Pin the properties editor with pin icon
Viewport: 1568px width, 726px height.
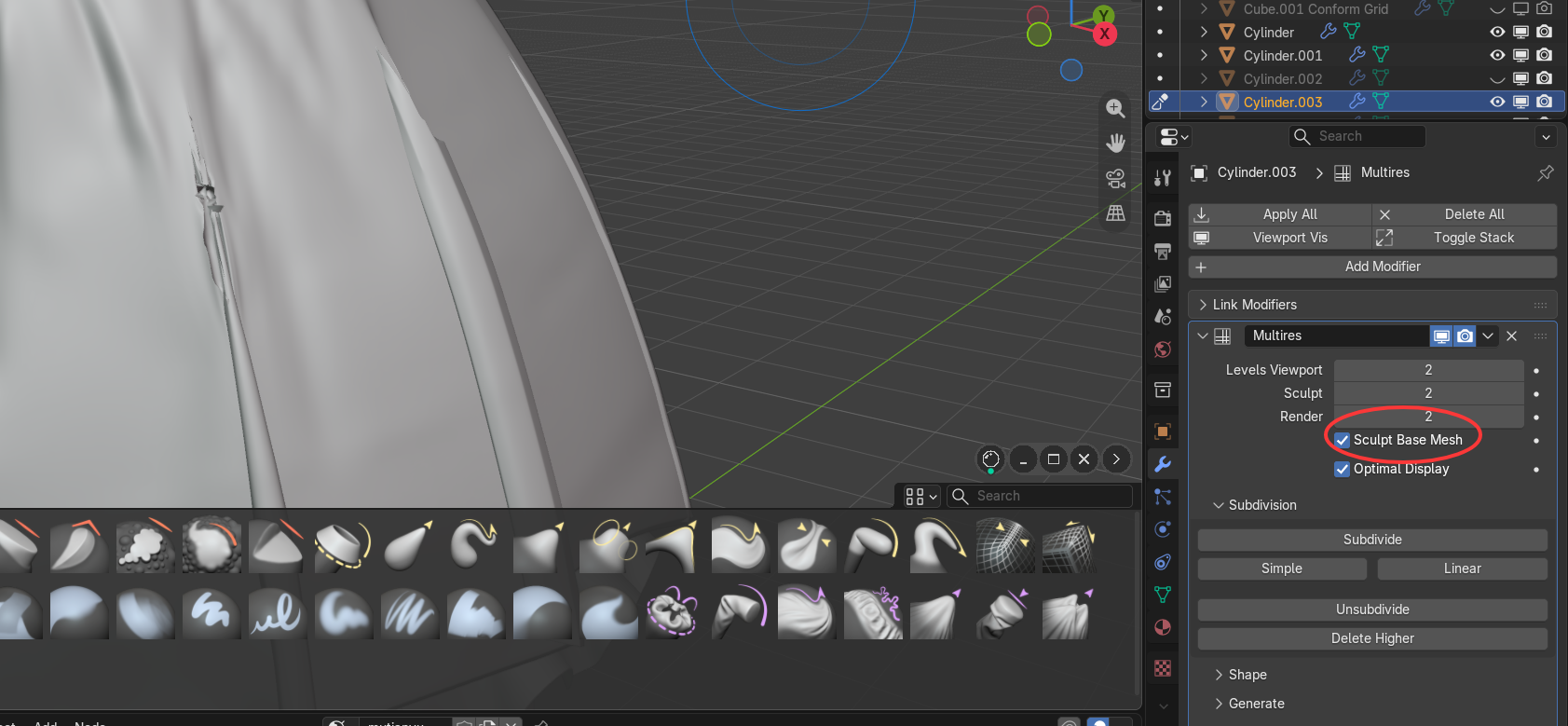1546,172
